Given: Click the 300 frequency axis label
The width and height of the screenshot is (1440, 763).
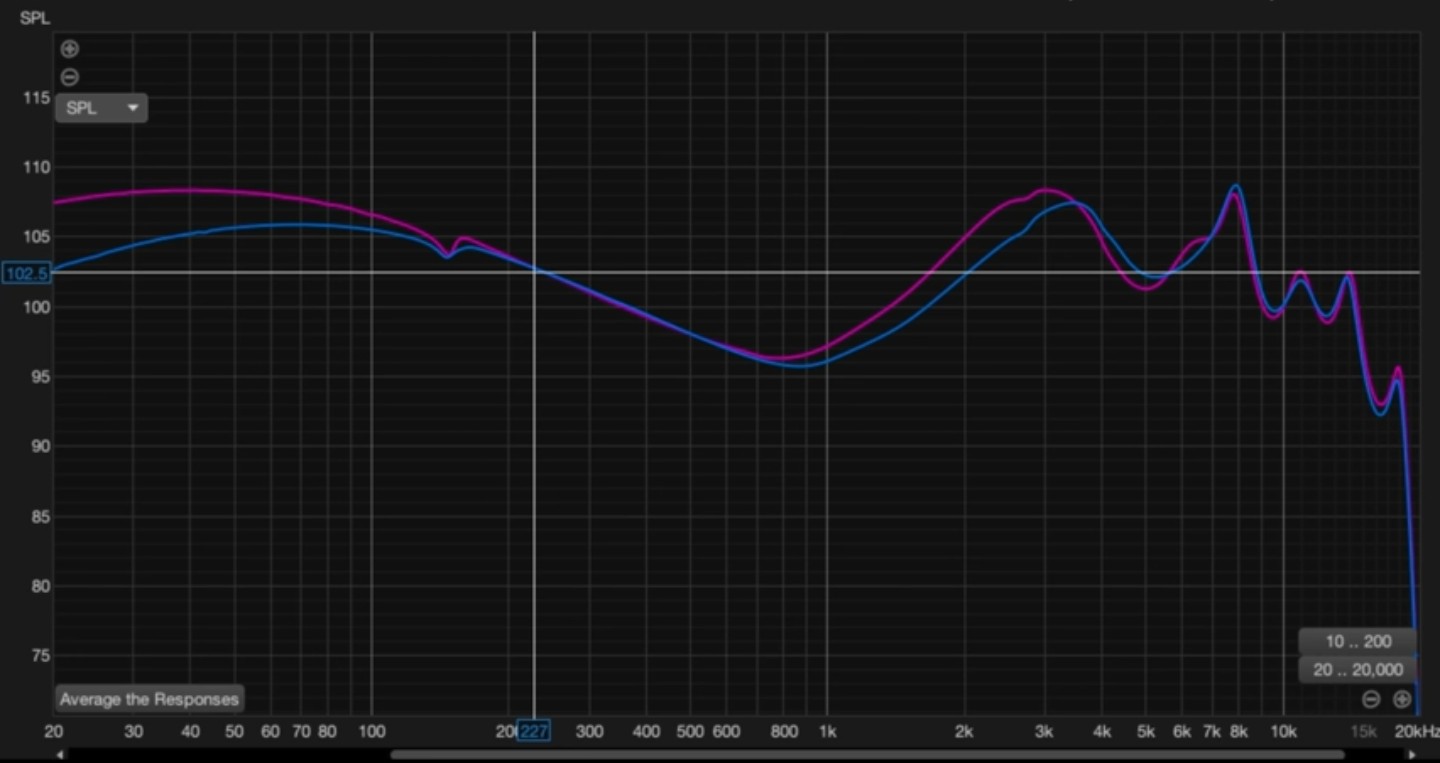Looking at the screenshot, I should pyautogui.click(x=589, y=731).
